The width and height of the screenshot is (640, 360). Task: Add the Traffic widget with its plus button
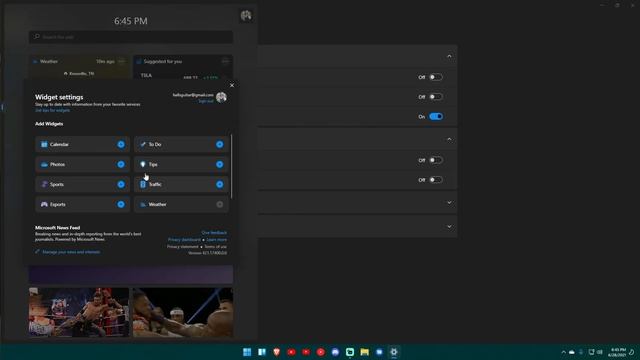220,184
